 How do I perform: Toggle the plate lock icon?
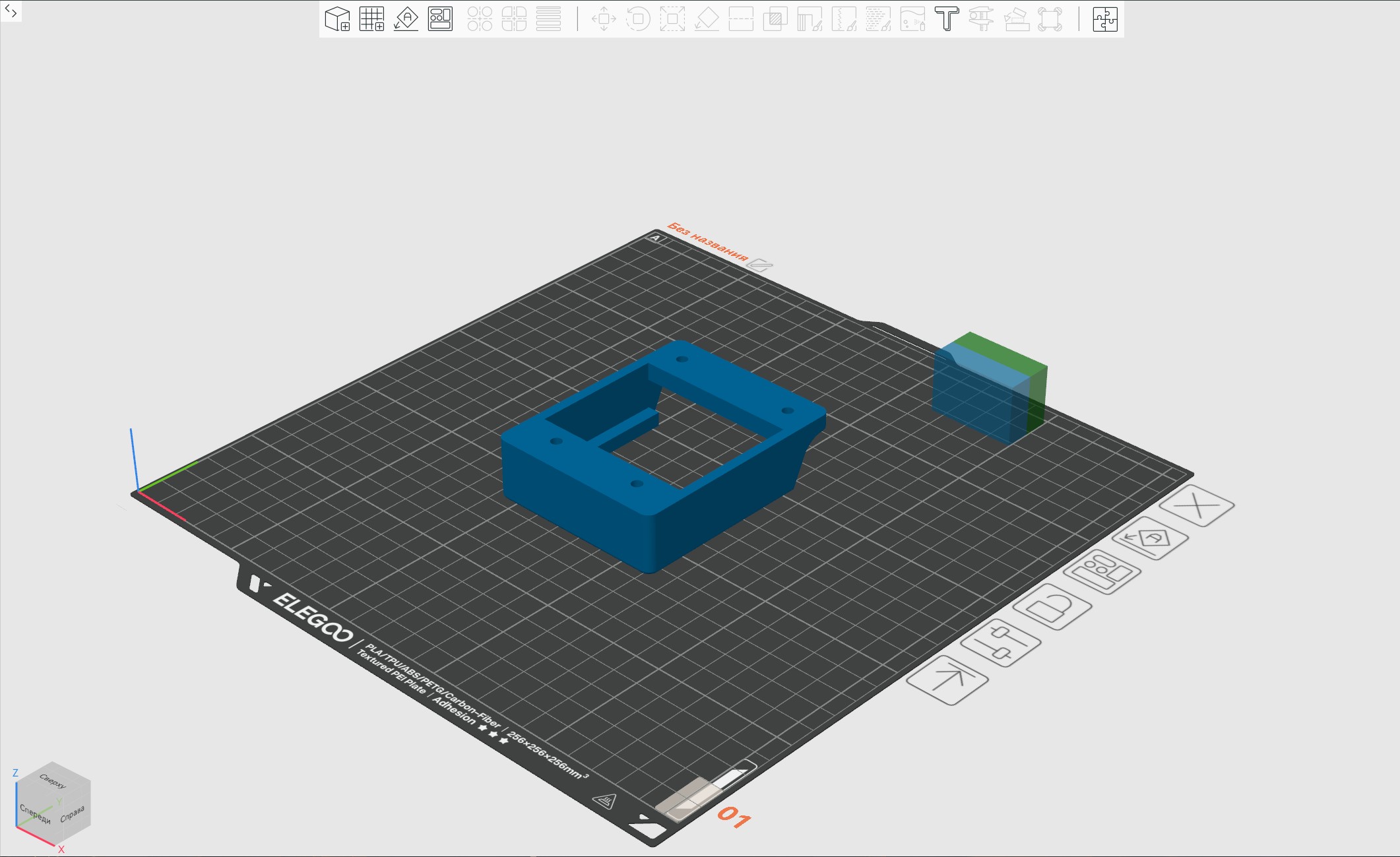click(1052, 606)
